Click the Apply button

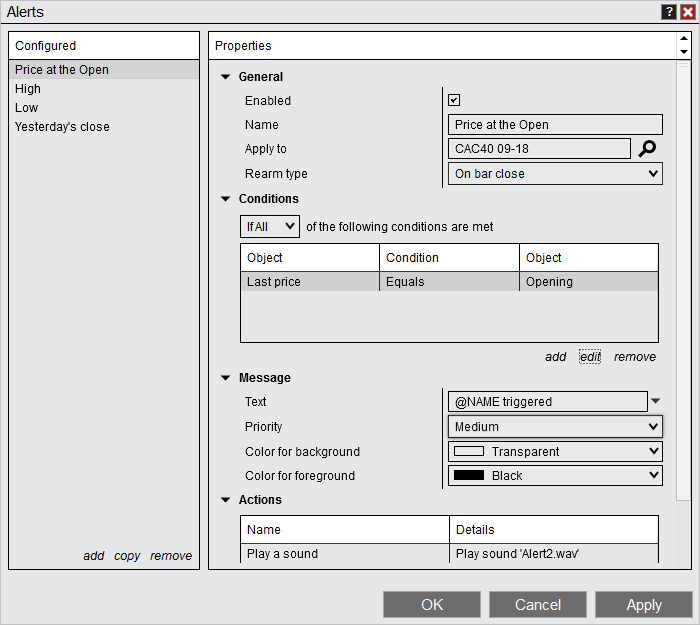(x=644, y=604)
